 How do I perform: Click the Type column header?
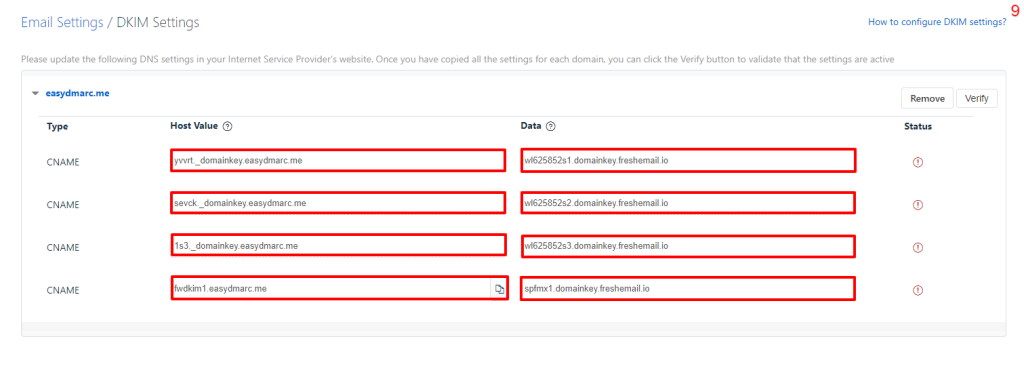[57, 127]
